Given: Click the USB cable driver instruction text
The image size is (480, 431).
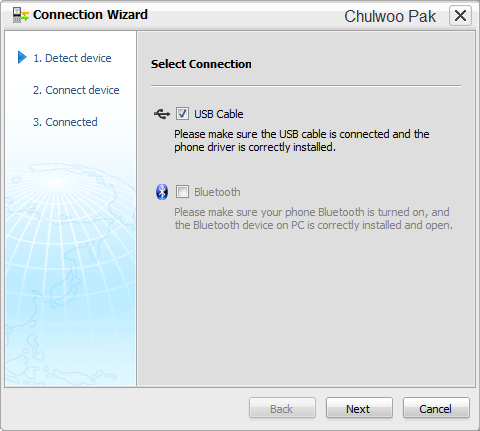Looking at the screenshot, I should pos(302,140).
